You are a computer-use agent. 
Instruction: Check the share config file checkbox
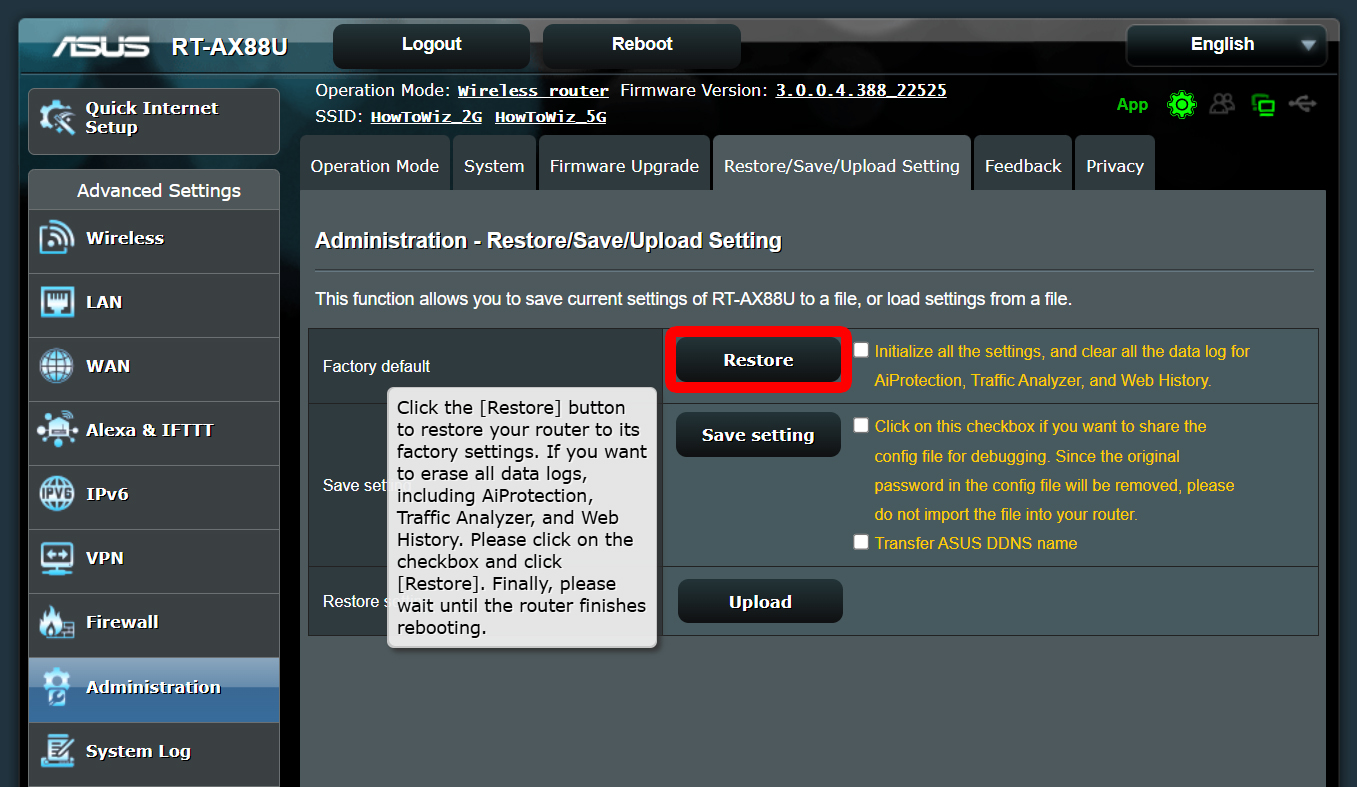tap(861, 424)
